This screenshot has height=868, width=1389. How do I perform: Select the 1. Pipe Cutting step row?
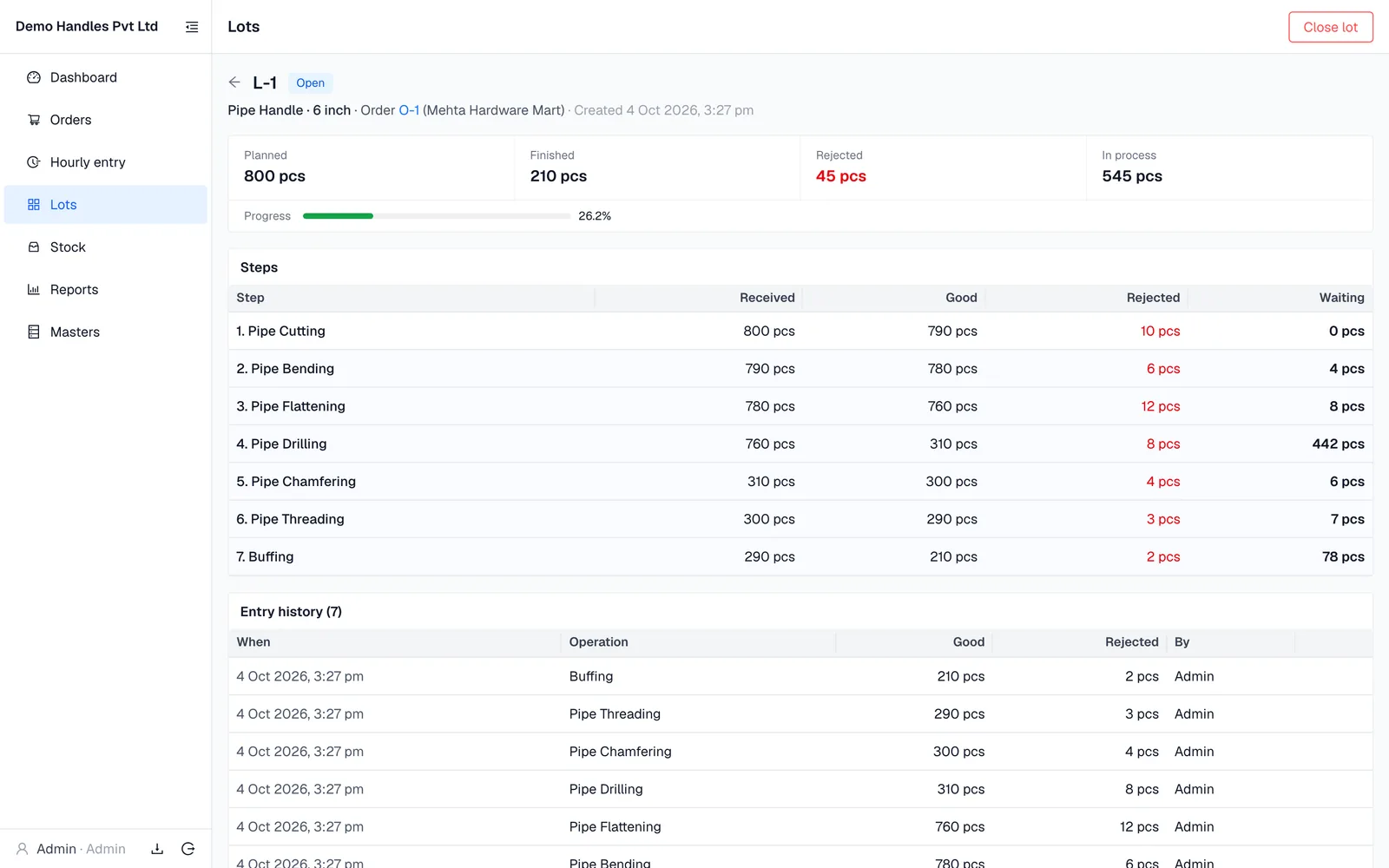[800, 332]
